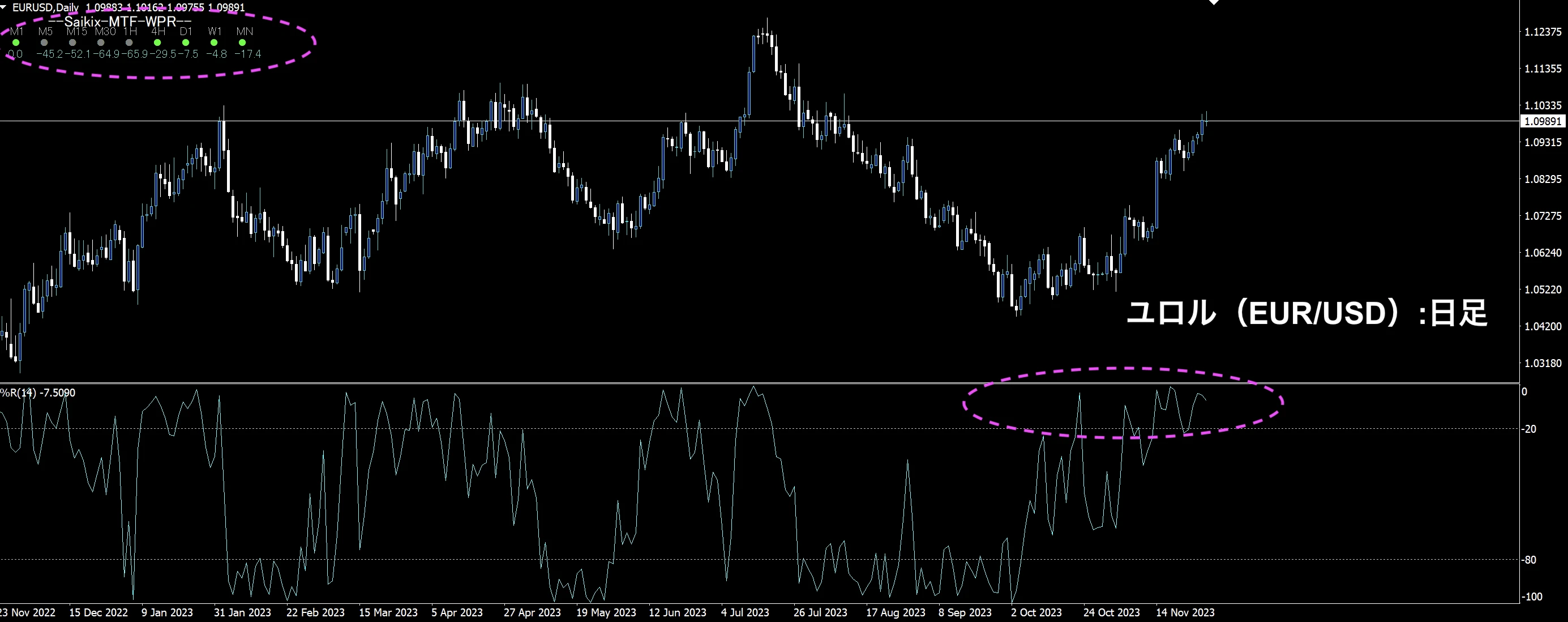Viewport: 1568px width, 622px height.
Task: Click the gray M30 indicator dot
Action: coord(101,42)
